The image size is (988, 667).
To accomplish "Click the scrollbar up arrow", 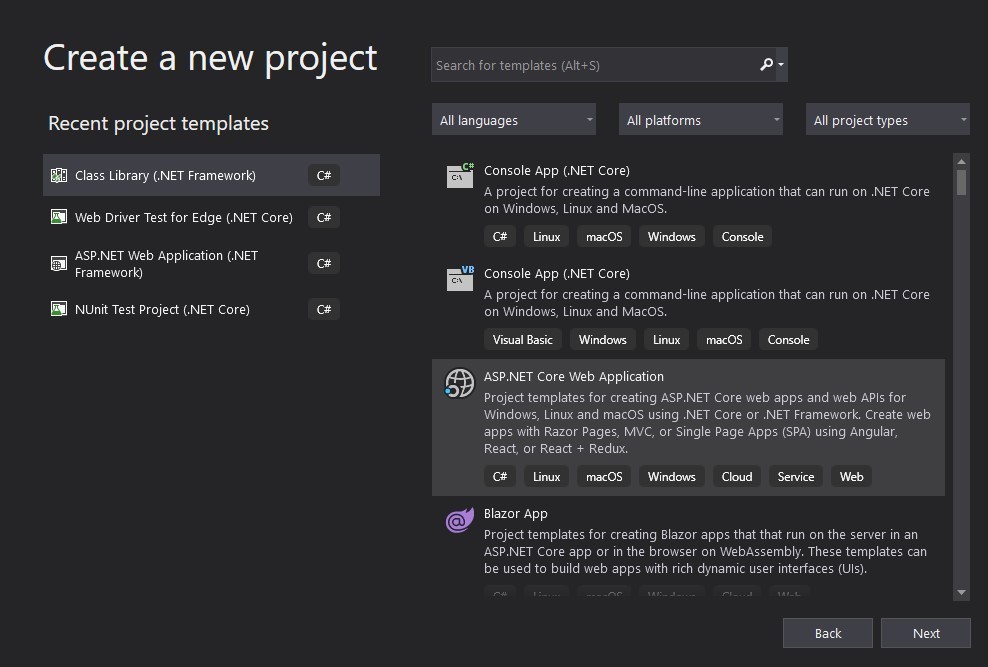I will tap(961, 162).
